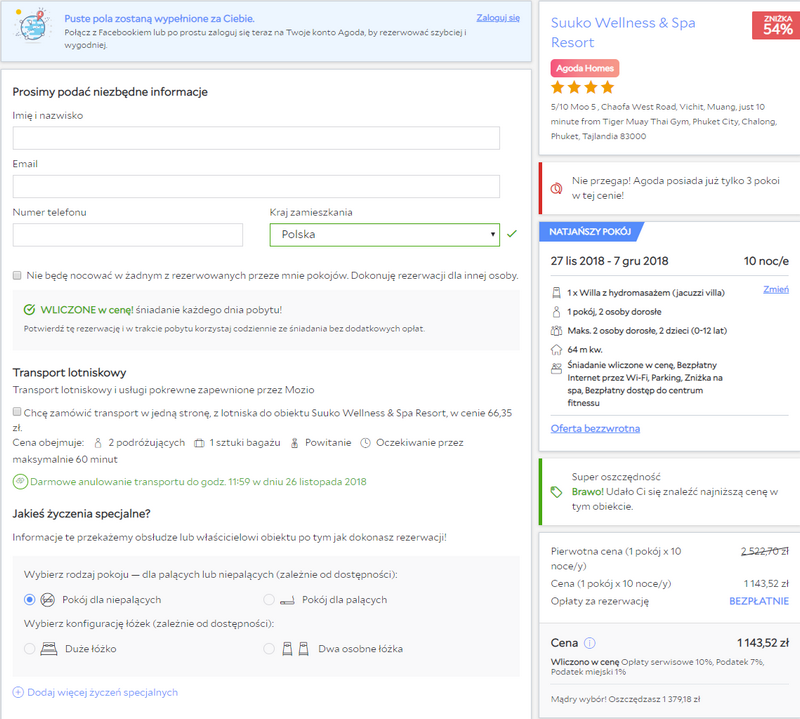Viewport: 800px width, 719px height.
Task: Click the text '10 noc/e'
Action: coord(766,261)
